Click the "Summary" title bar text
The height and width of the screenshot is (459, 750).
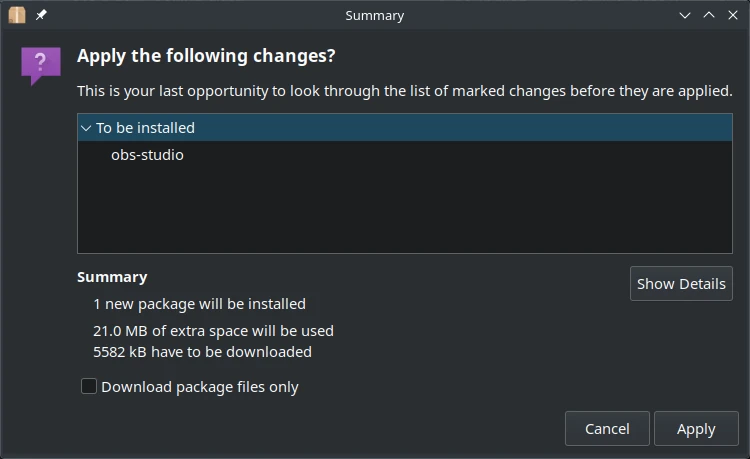tap(374, 15)
